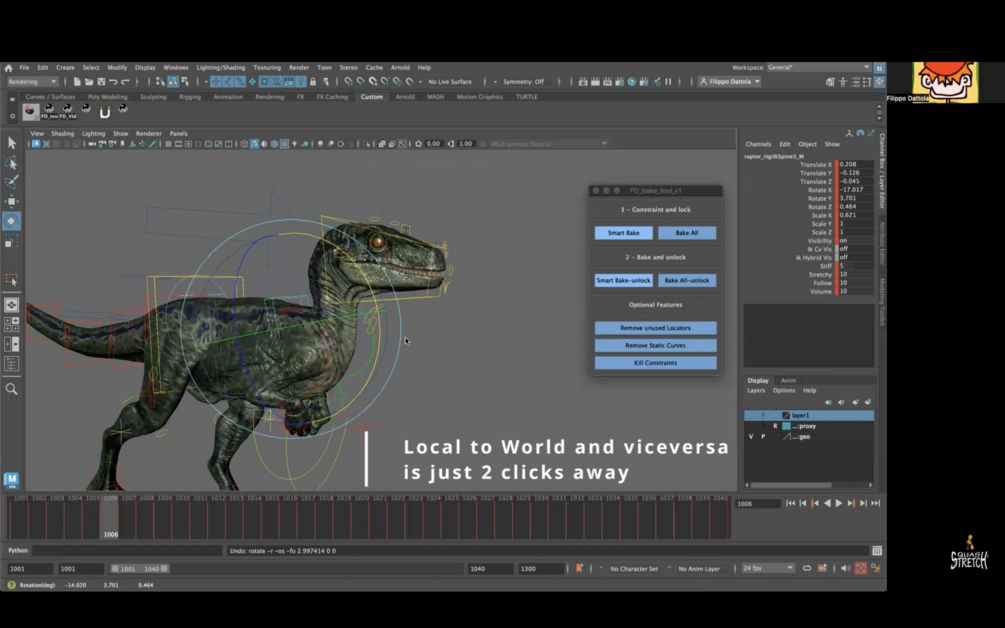The height and width of the screenshot is (628, 1005).
Task: Click the Smart Bake button
Action: [623, 233]
